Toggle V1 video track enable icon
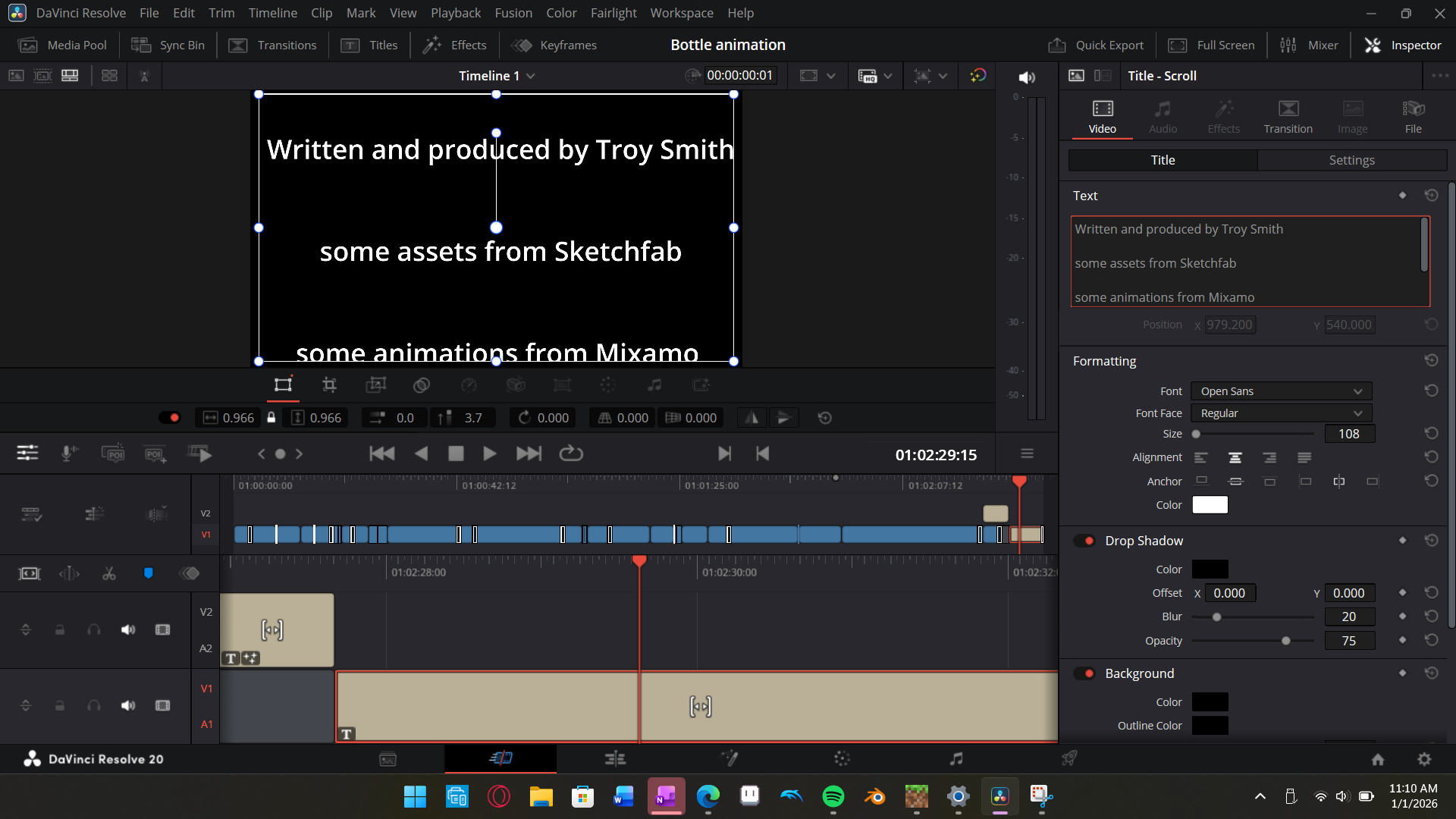1456x819 pixels. click(162, 705)
